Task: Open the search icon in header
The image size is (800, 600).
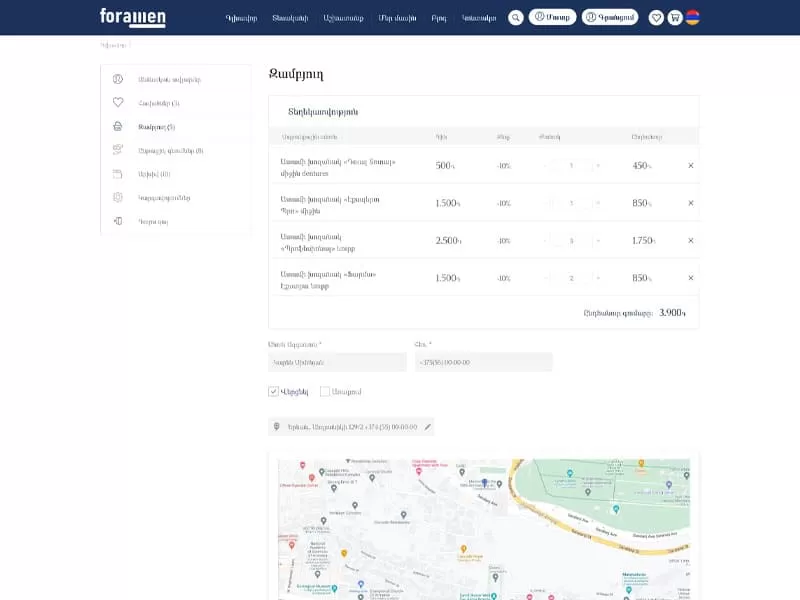Action: [516, 18]
